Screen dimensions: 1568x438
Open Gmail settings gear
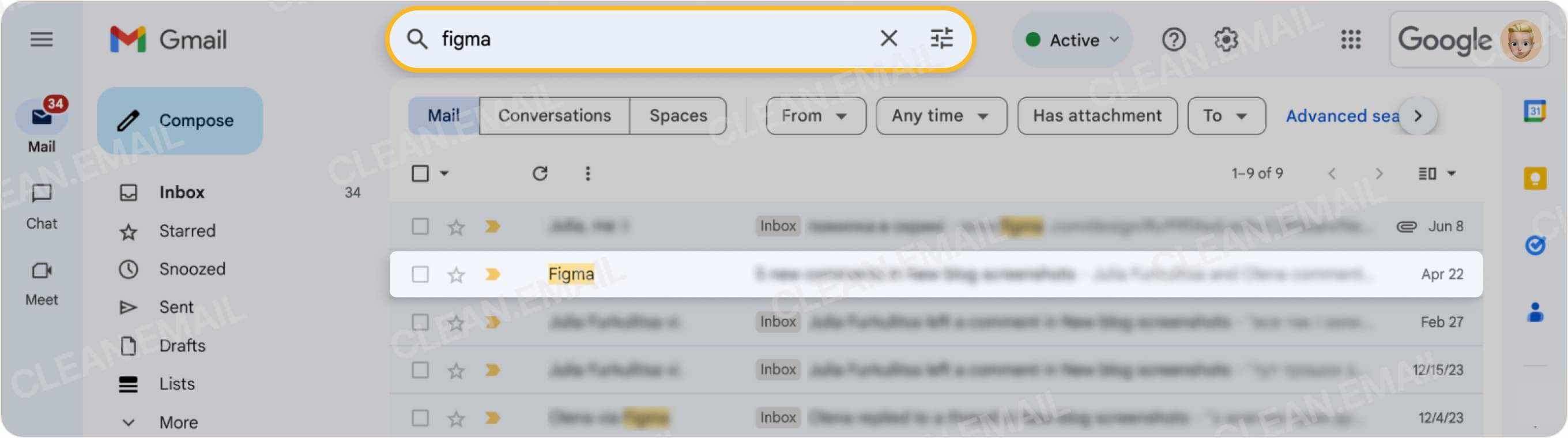click(1227, 40)
